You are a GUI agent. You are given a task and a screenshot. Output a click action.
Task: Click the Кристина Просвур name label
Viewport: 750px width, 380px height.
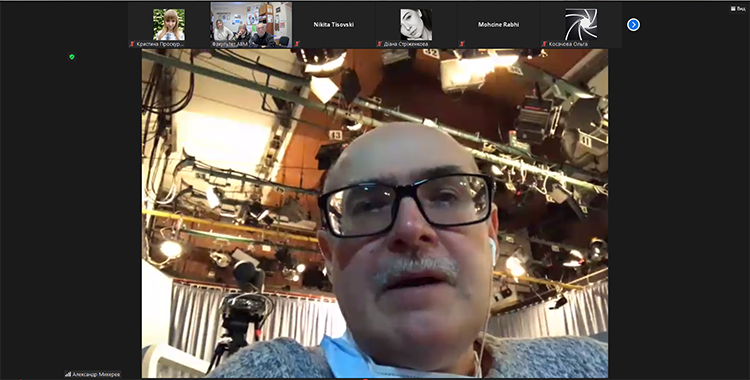coord(160,44)
